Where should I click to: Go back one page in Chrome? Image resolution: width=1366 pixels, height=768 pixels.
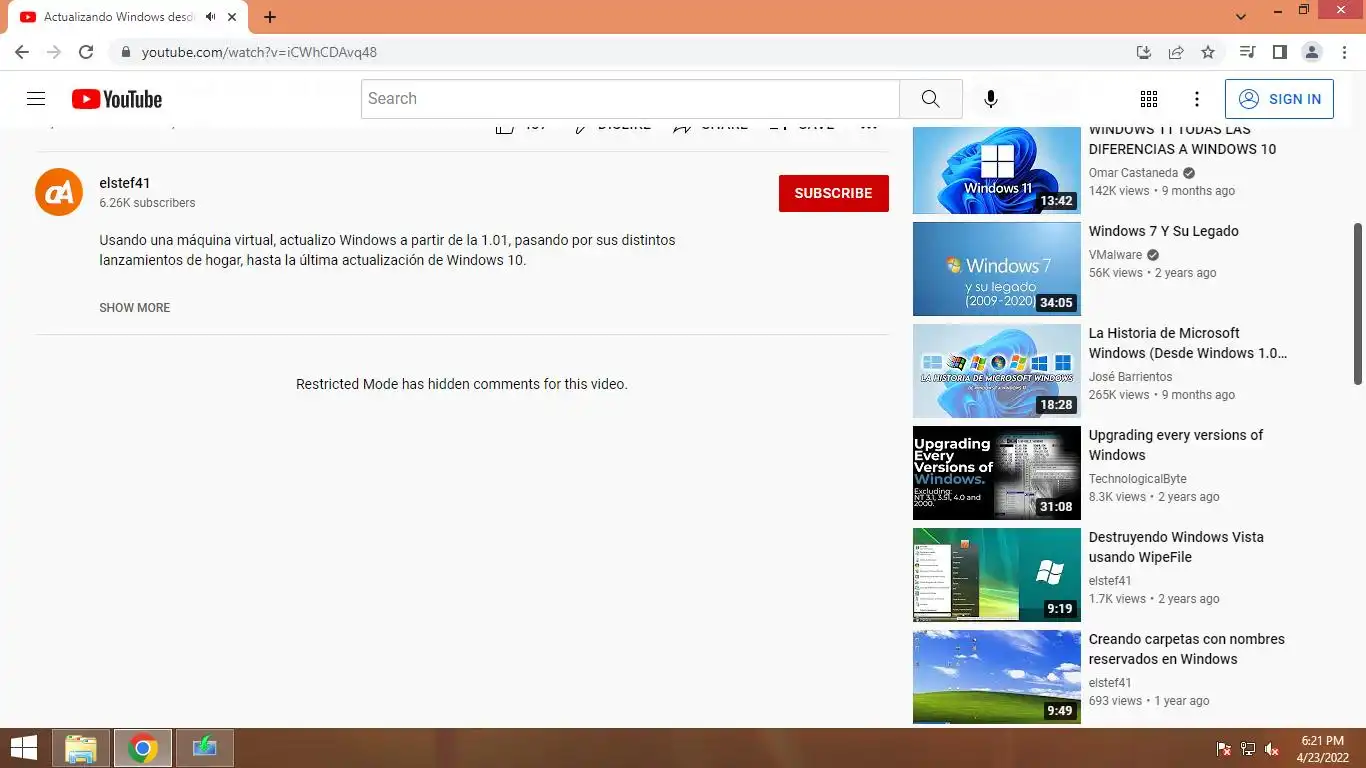22,52
